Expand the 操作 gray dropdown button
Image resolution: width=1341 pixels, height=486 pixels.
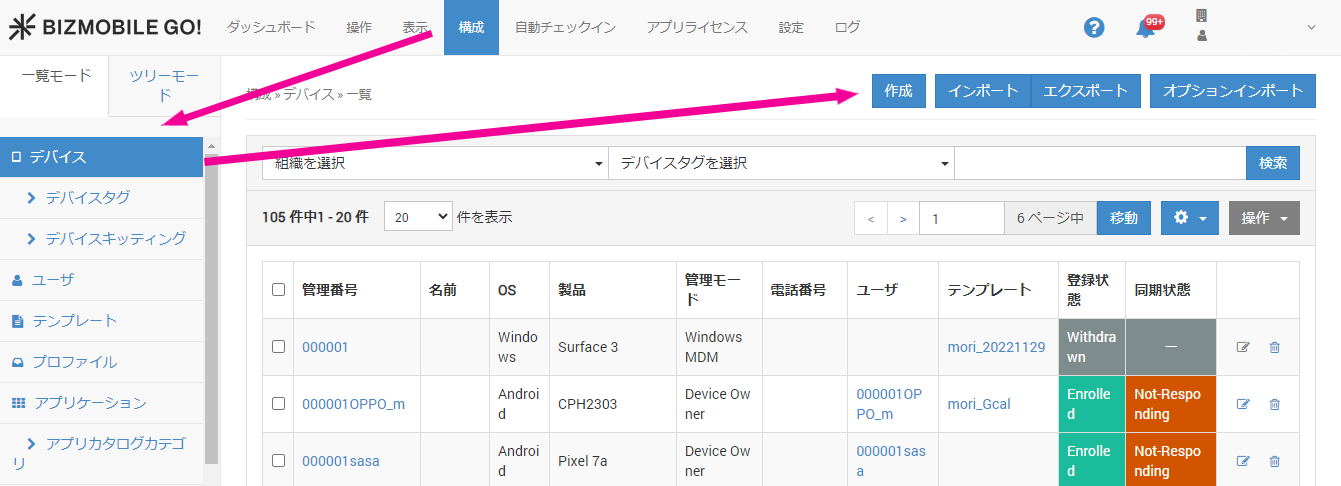1264,218
